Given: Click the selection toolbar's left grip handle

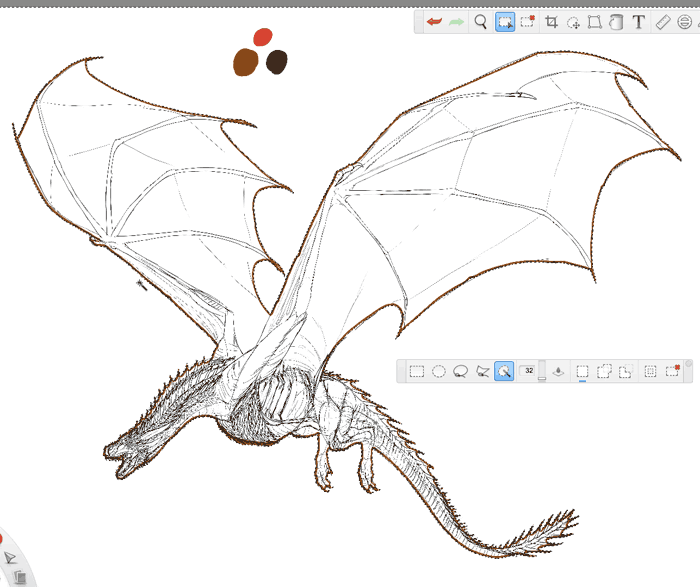Looking at the screenshot, I should (400, 371).
